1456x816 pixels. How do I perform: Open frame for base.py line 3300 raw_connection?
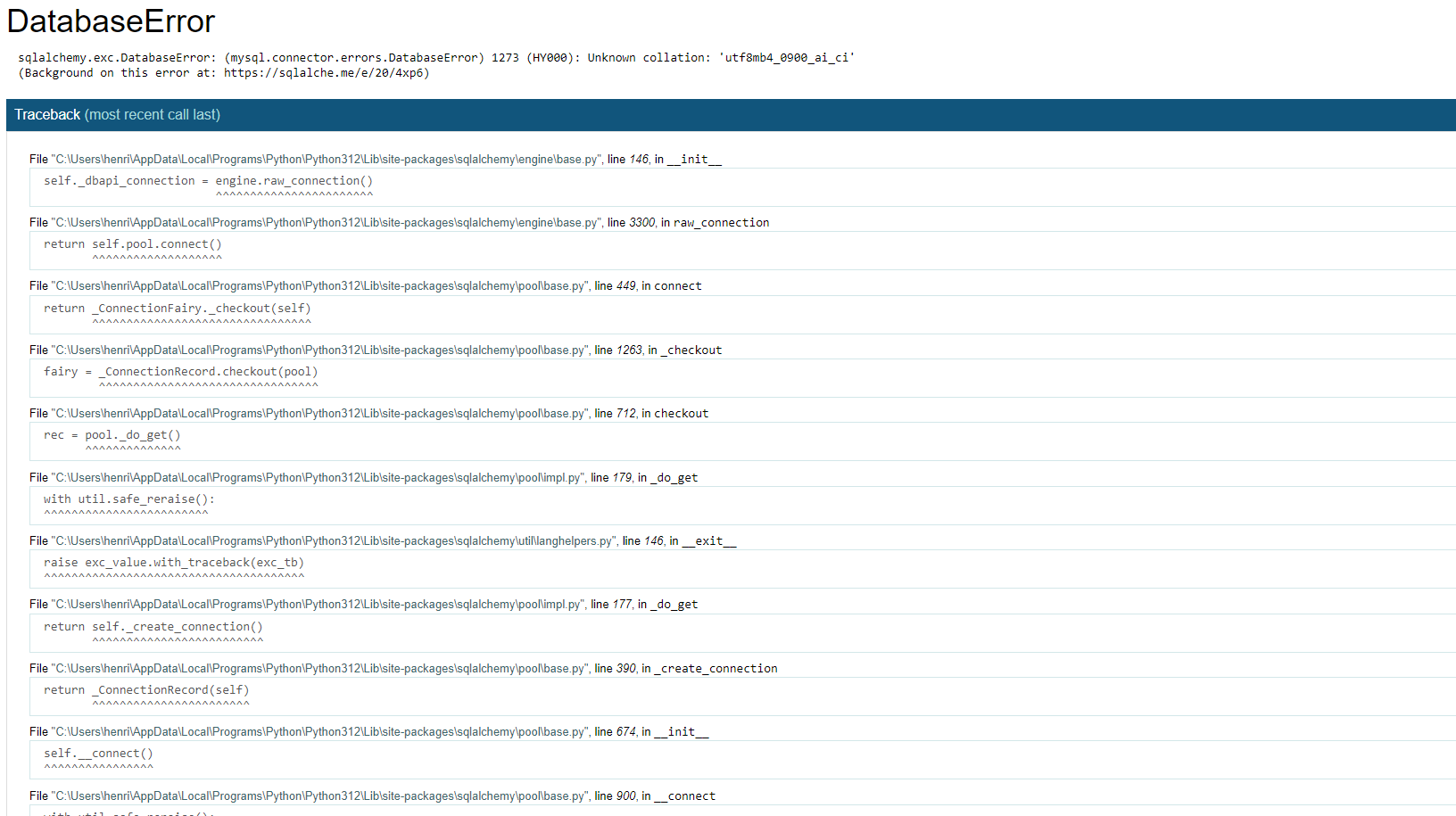tap(399, 223)
